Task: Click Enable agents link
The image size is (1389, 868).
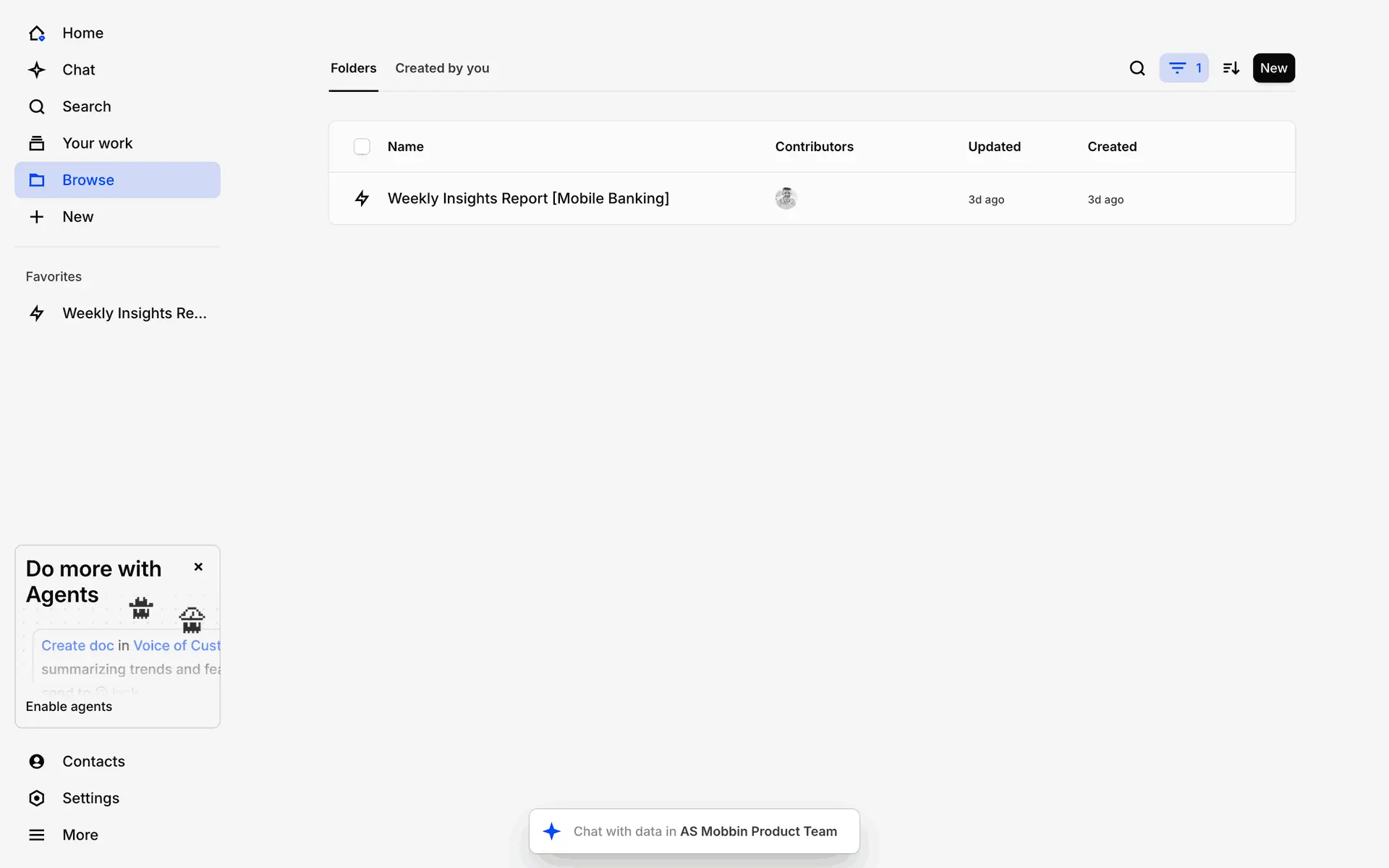Action: 69,707
